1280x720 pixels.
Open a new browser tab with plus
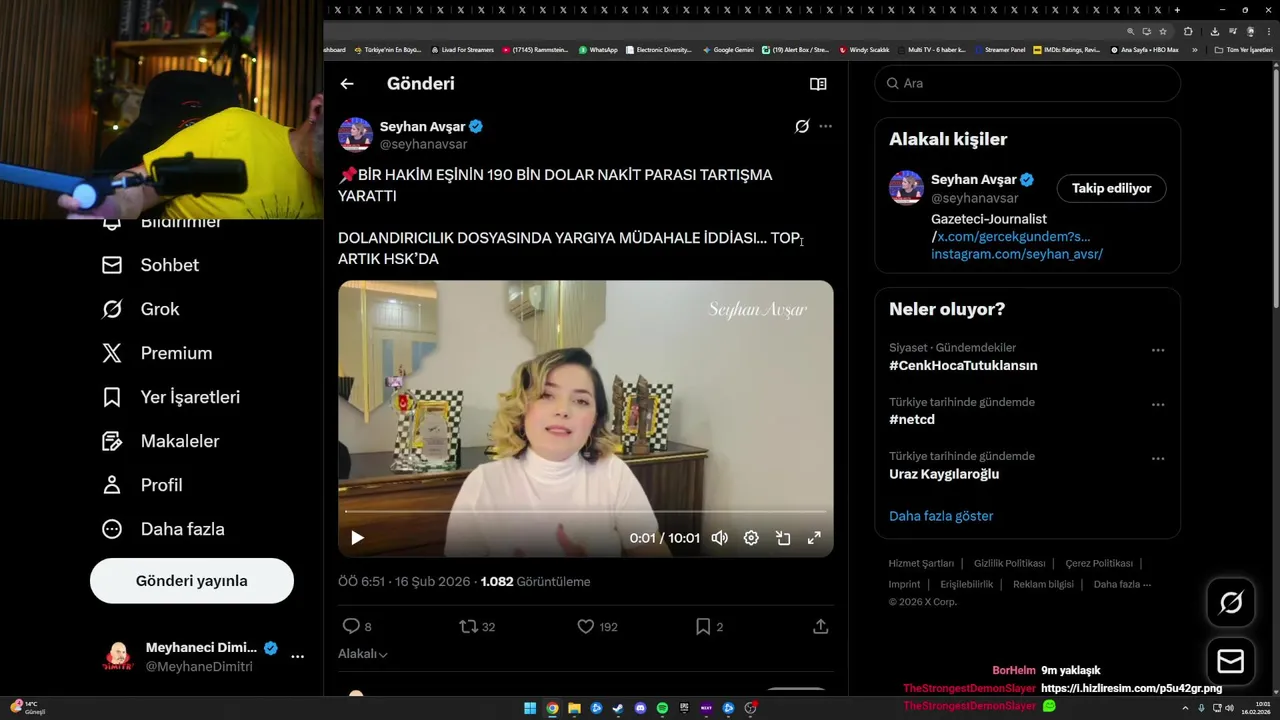pos(1177,10)
